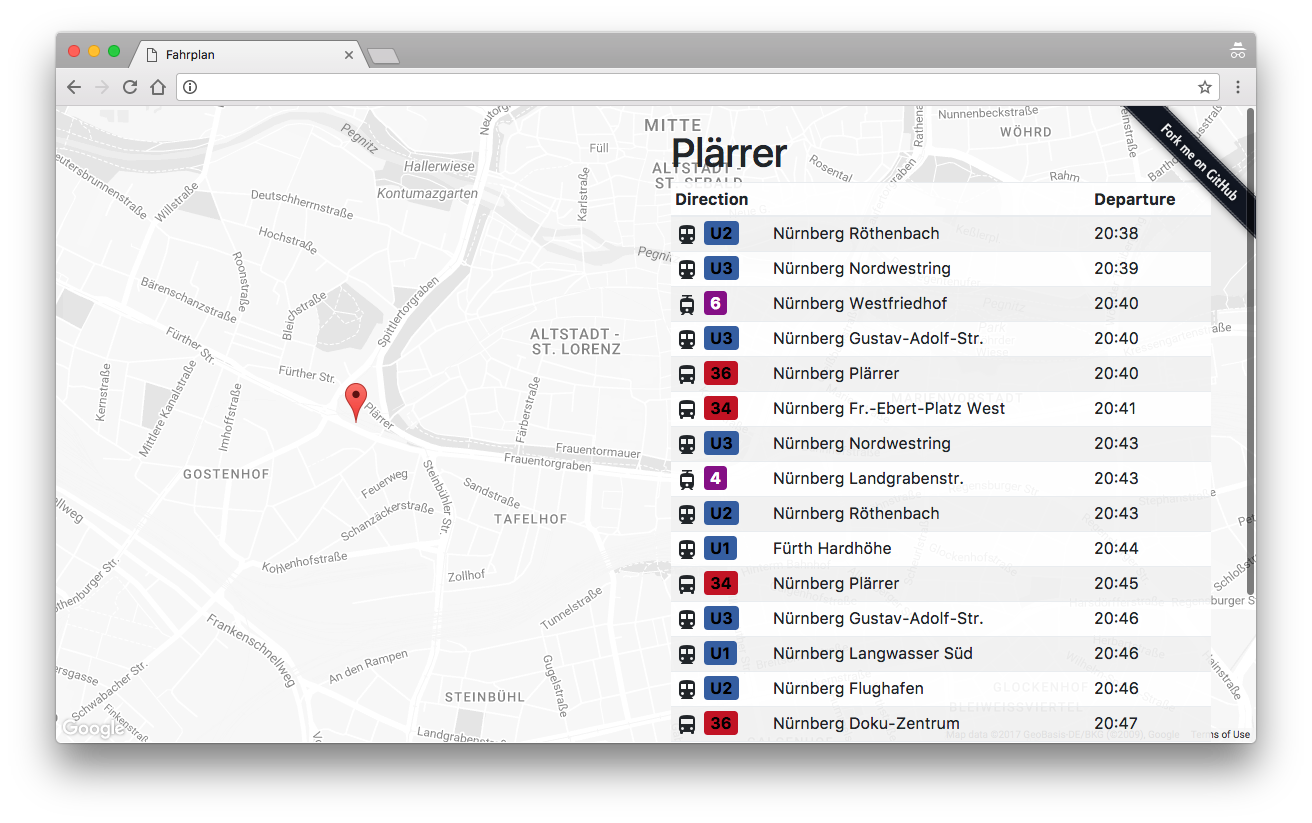Click departure time 20:45
Viewport: 1312px width, 823px height.
click(1116, 583)
